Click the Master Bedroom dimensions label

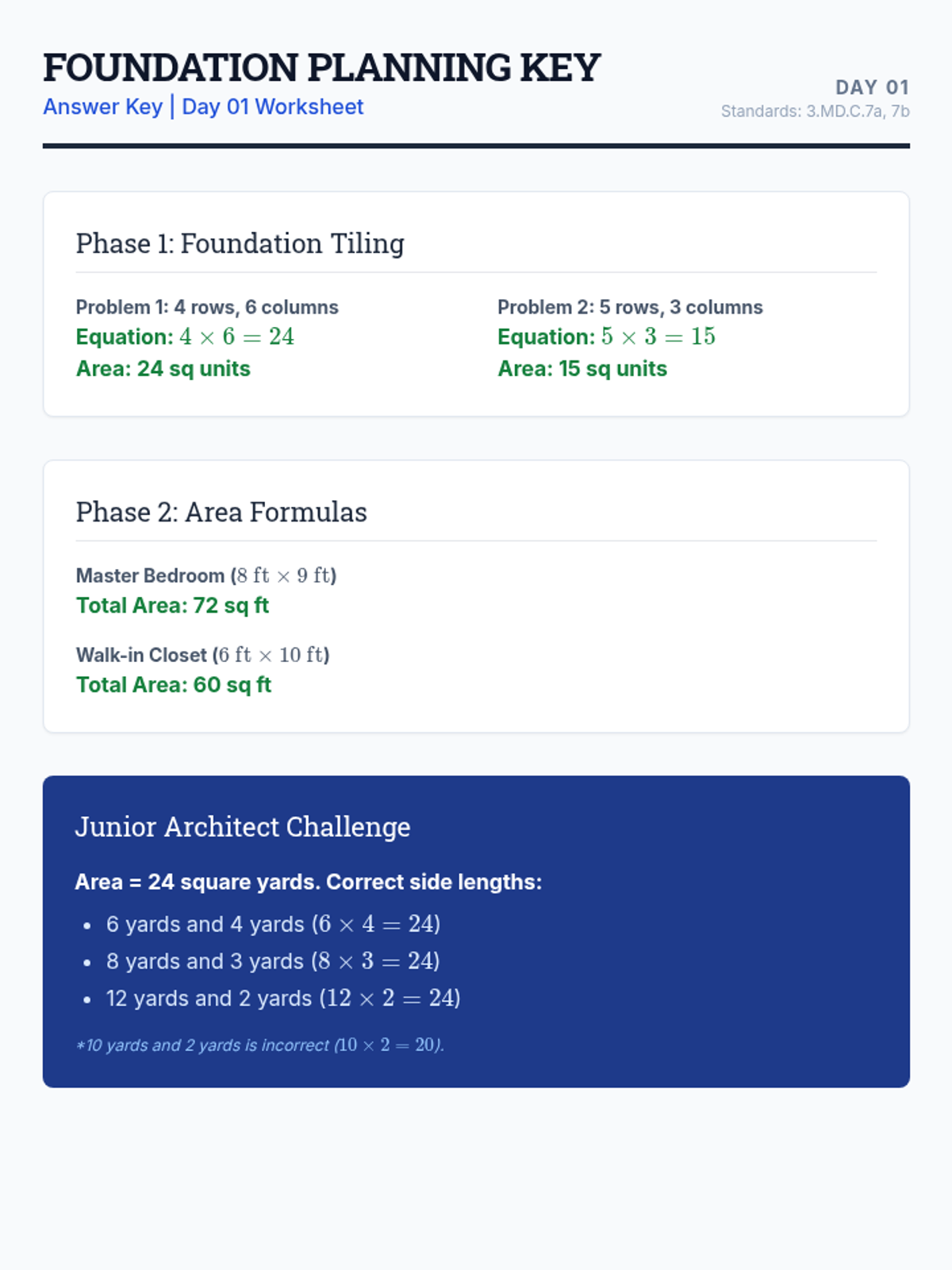[206, 575]
